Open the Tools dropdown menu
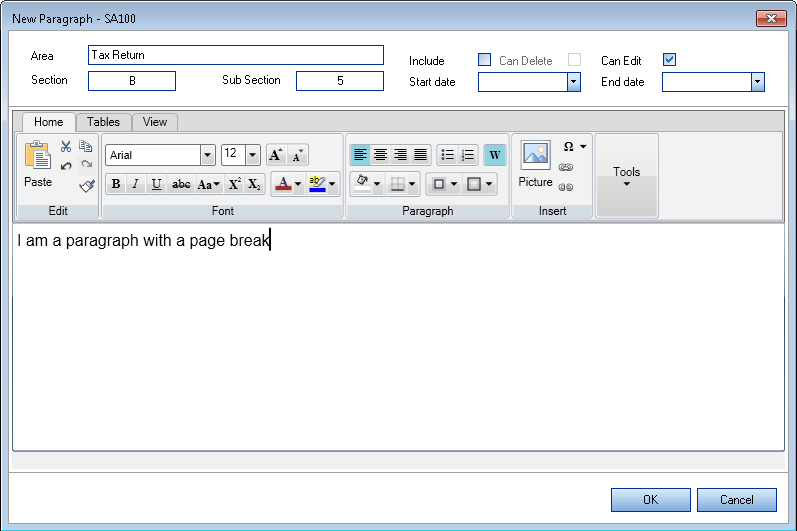This screenshot has width=797, height=531. pyautogui.click(x=626, y=176)
